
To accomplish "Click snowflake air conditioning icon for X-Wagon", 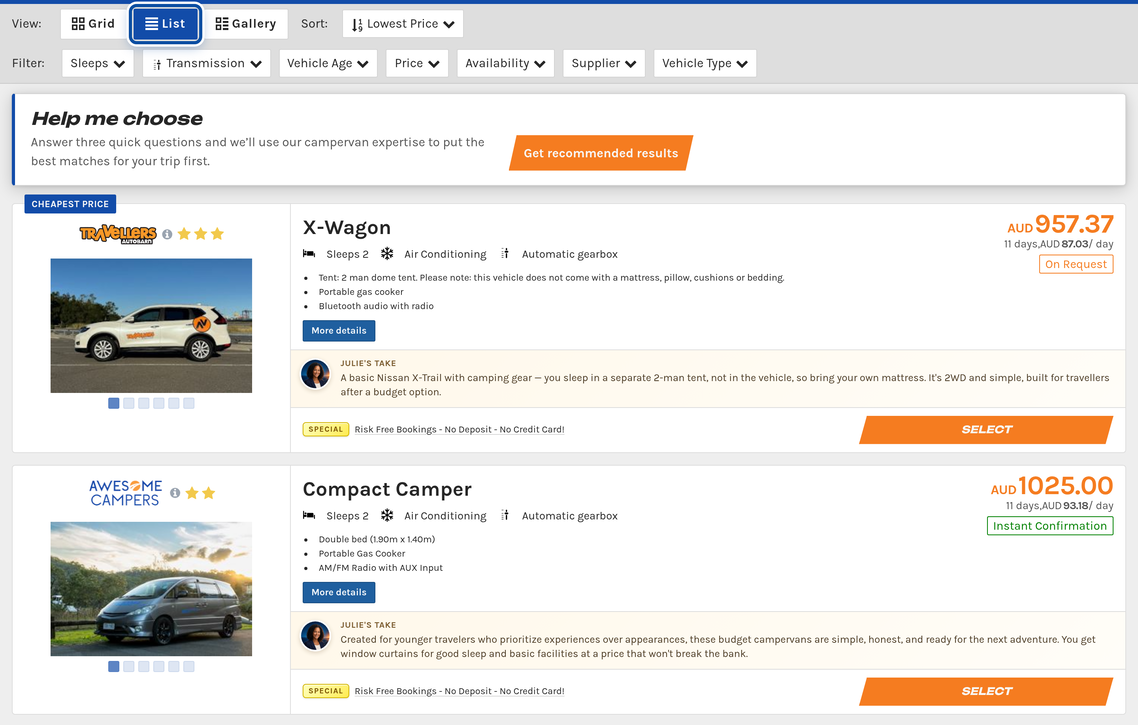I will pyautogui.click(x=388, y=254).
